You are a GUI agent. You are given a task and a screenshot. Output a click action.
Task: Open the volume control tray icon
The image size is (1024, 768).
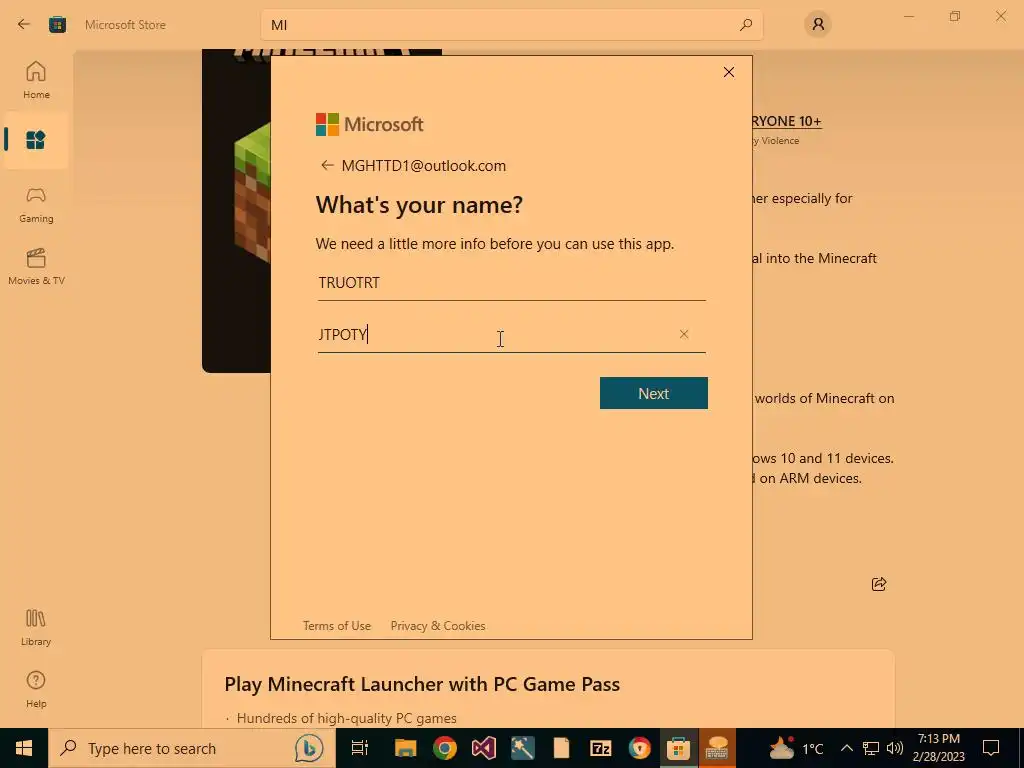click(x=895, y=748)
